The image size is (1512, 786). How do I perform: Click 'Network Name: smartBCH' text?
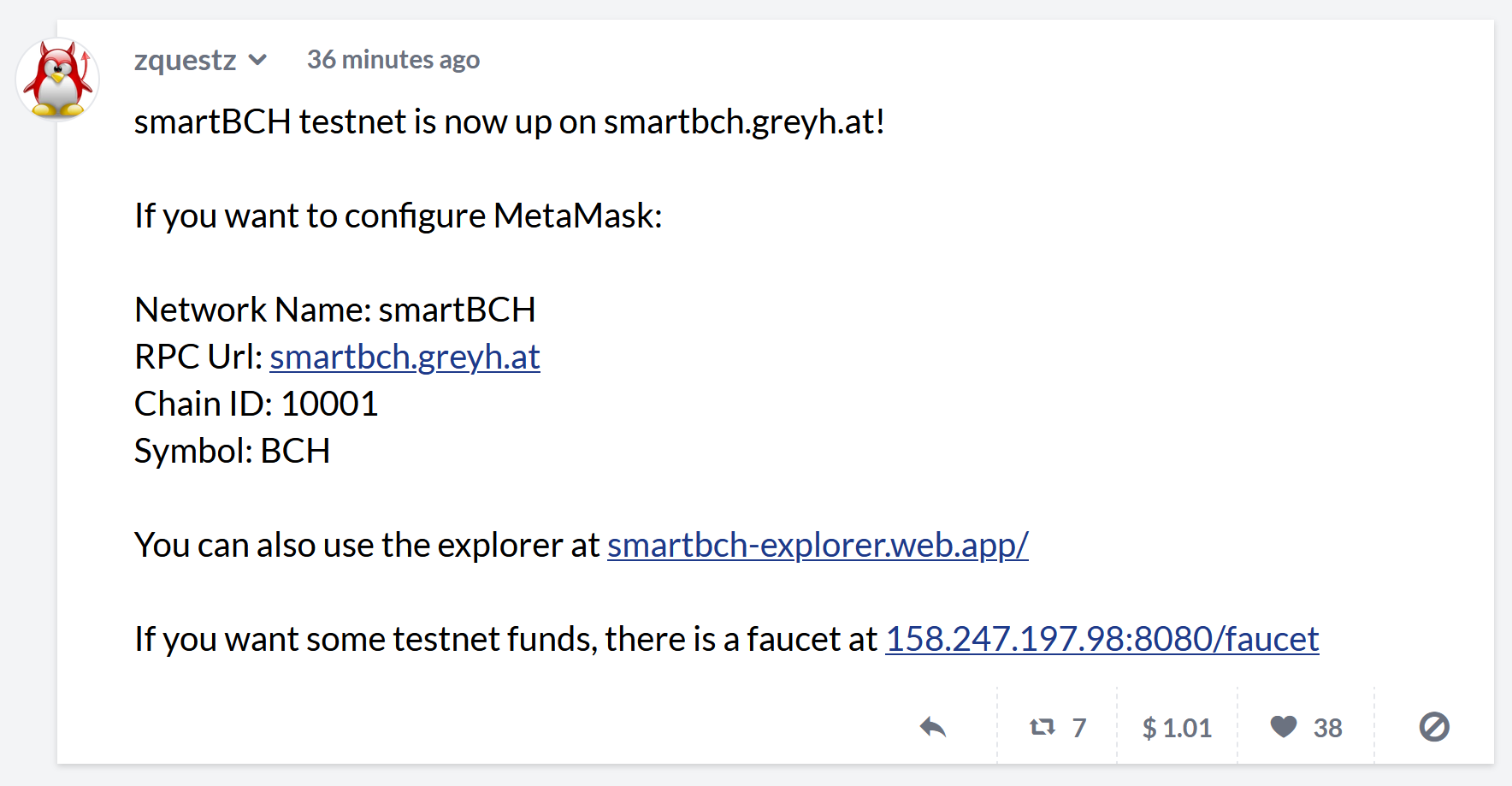(x=335, y=310)
